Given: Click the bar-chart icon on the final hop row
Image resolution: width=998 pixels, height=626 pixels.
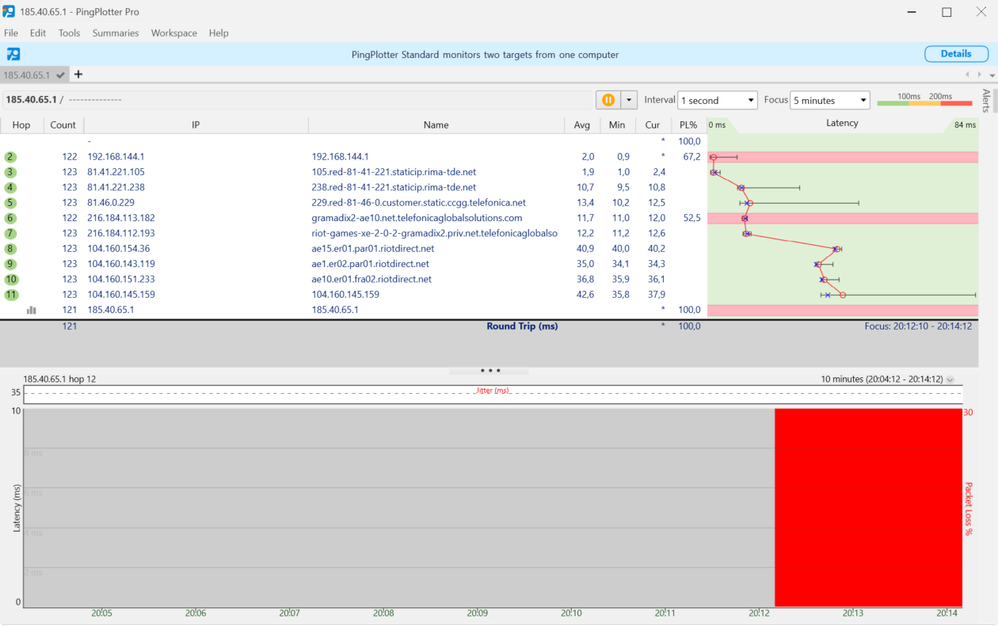Looking at the screenshot, I should pyautogui.click(x=31, y=310).
